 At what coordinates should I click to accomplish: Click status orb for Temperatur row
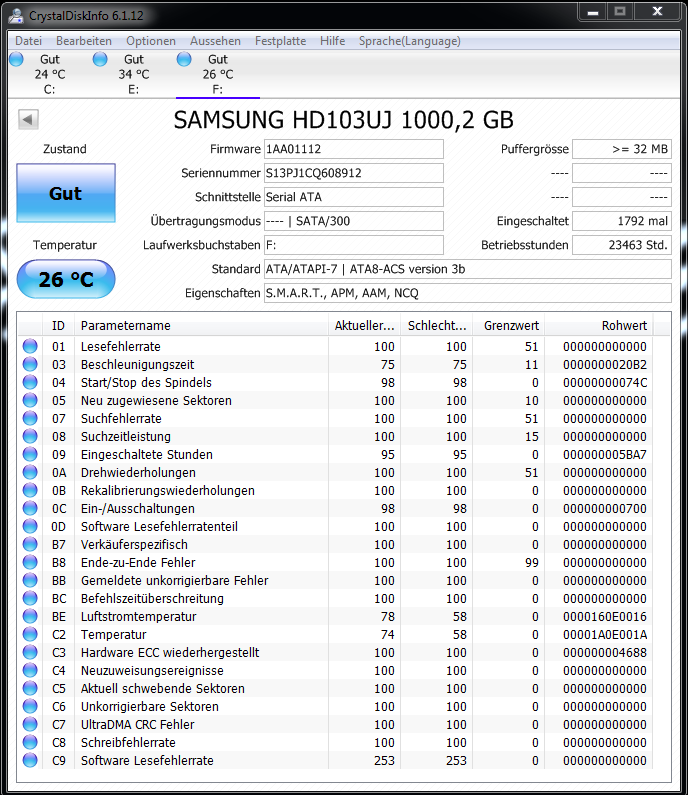click(x=30, y=634)
